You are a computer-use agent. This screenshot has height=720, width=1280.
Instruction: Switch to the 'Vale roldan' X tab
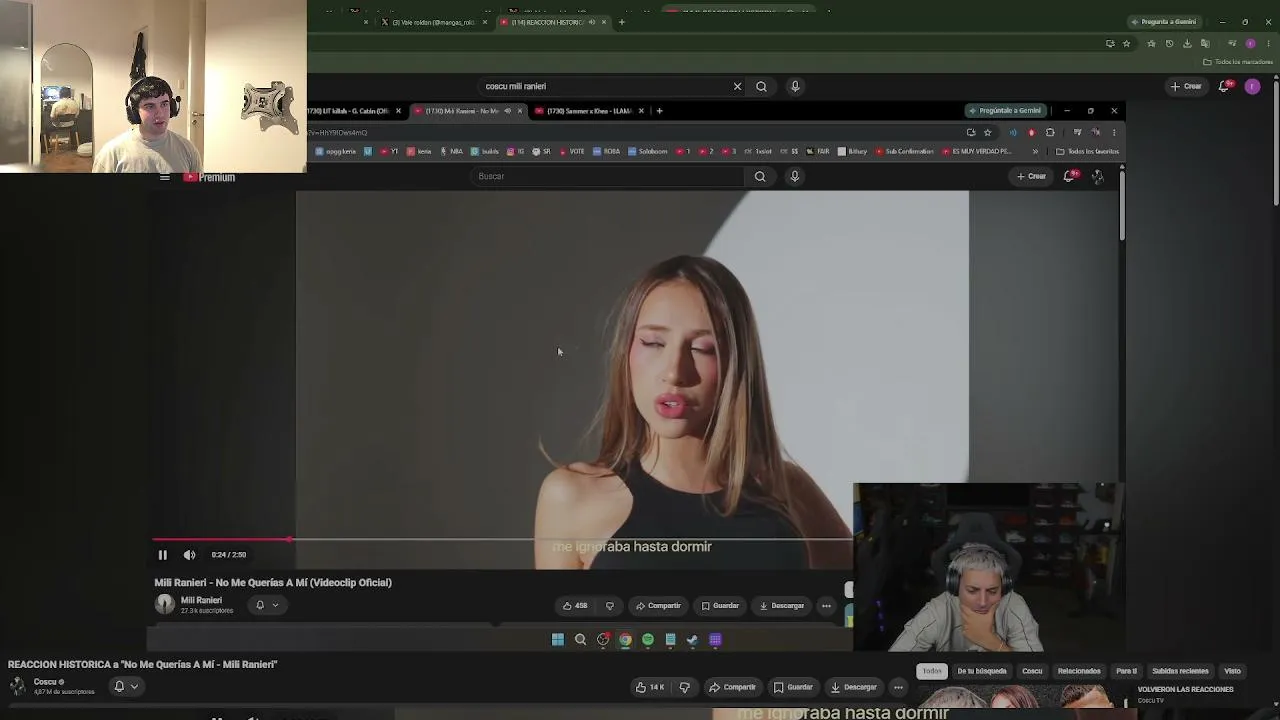pyautogui.click(x=432, y=22)
